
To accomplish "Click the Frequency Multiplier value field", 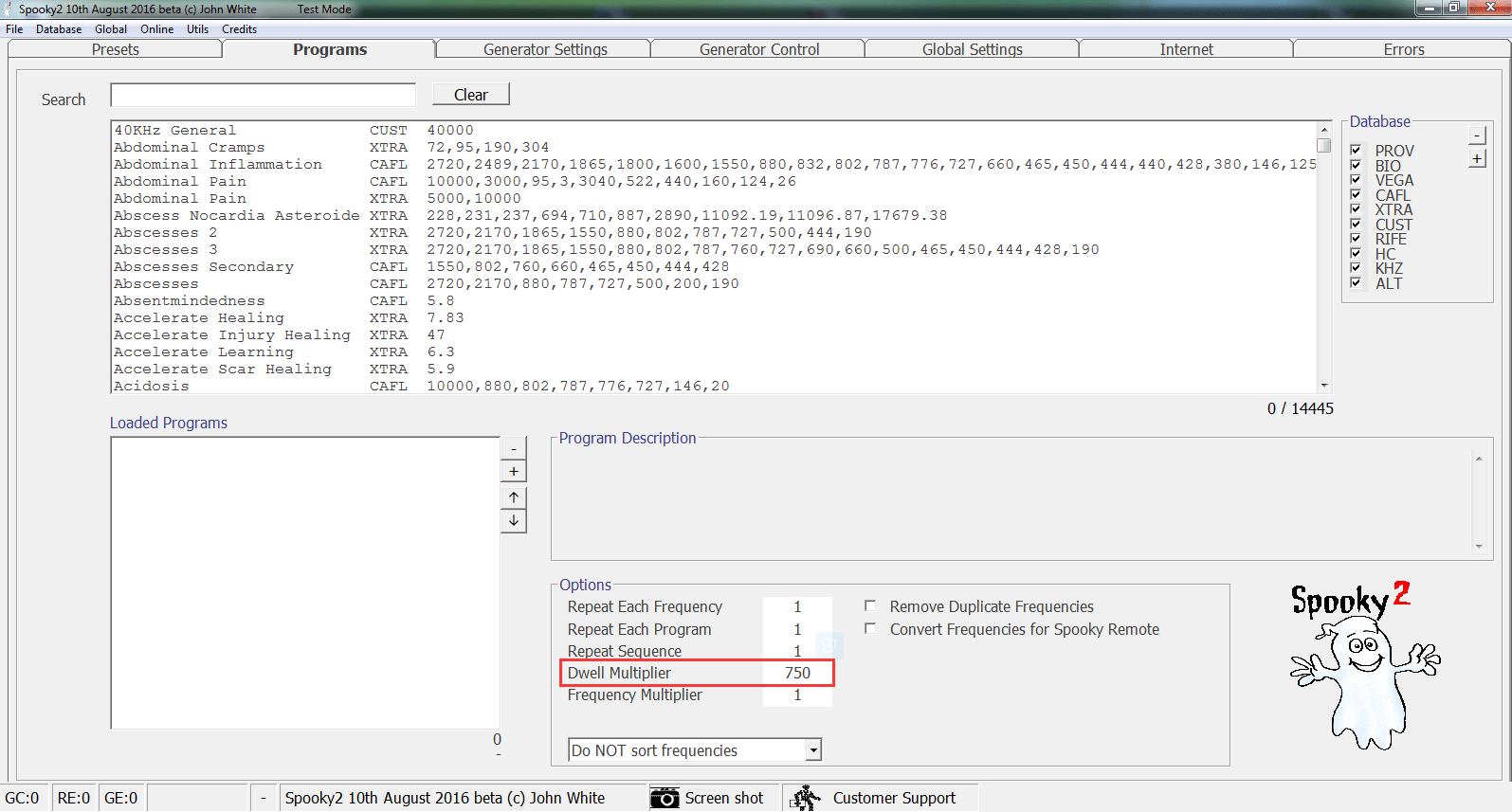I will 797,695.
